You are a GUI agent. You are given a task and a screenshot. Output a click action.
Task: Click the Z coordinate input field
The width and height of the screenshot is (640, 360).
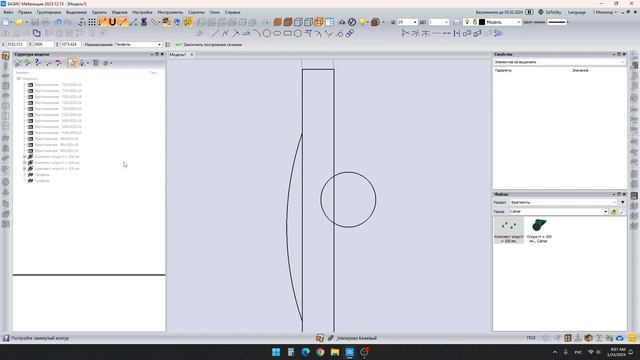pos(71,44)
